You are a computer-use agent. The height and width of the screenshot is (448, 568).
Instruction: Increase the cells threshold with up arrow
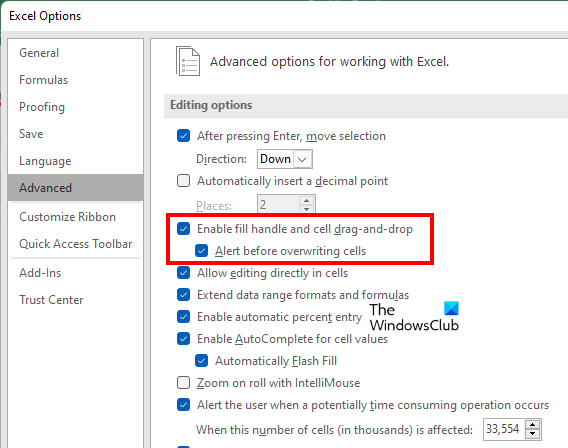[532, 425]
